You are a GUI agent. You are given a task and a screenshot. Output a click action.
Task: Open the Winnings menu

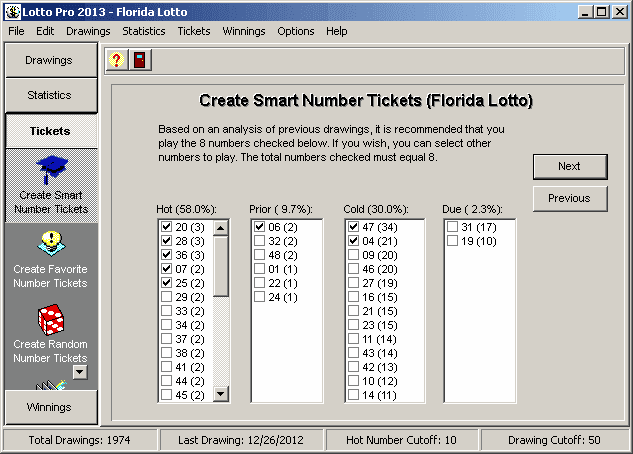pyautogui.click(x=244, y=31)
